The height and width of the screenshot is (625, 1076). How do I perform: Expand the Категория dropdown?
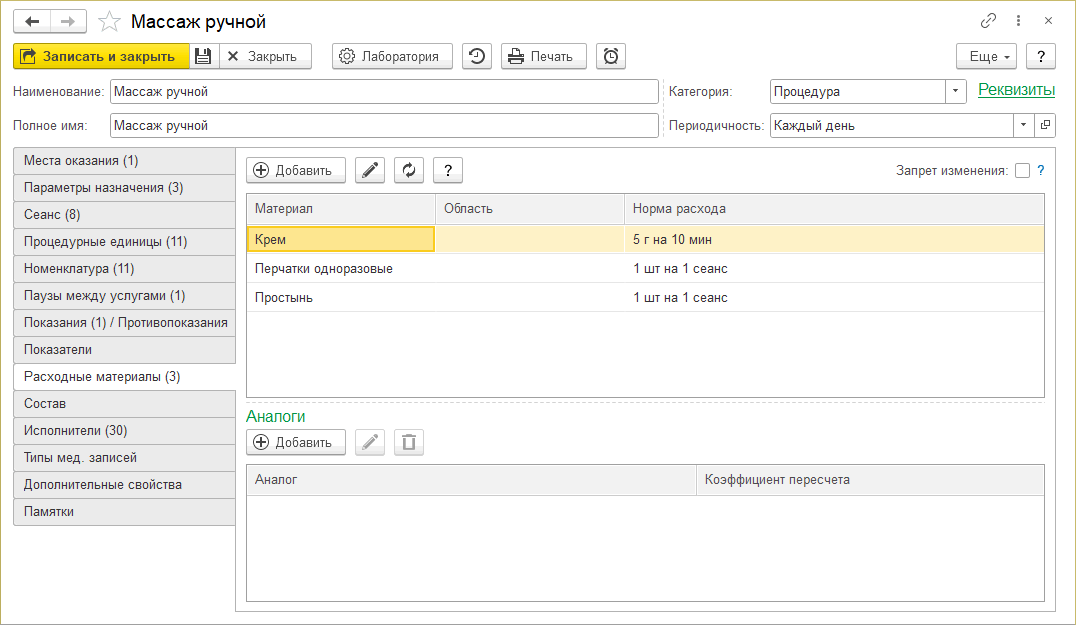[x=956, y=91]
